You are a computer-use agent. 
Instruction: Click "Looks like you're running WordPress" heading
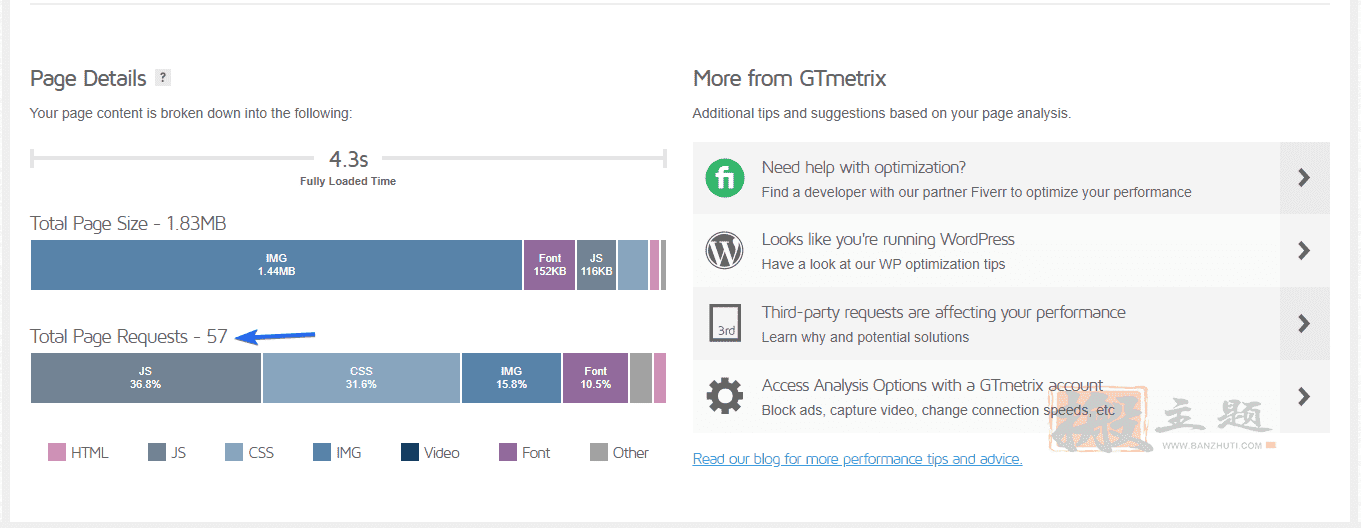[888, 240]
